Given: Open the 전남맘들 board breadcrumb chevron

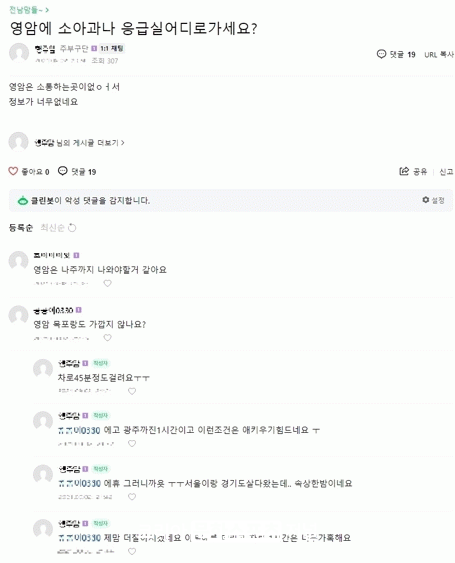Looking at the screenshot, I should (47, 10).
